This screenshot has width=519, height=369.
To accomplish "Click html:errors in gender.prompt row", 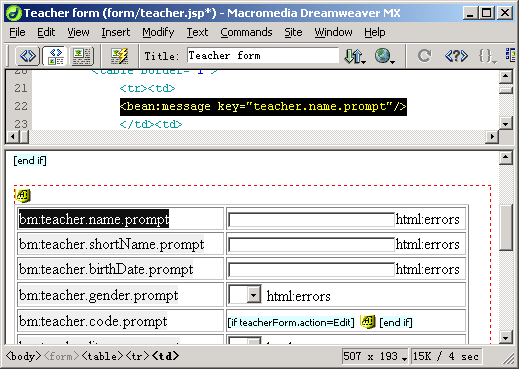I will pos(299,296).
